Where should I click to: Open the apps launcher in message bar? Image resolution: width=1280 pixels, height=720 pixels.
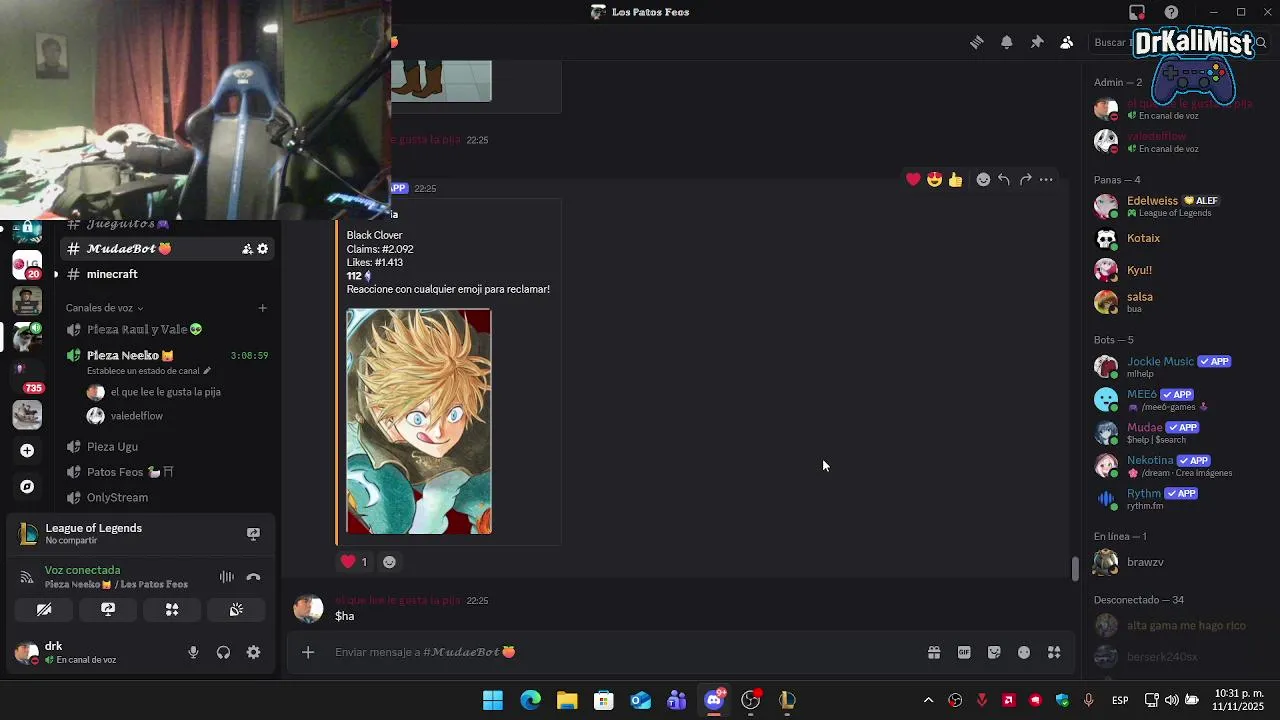pyautogui.click(x=1054, y=652)
